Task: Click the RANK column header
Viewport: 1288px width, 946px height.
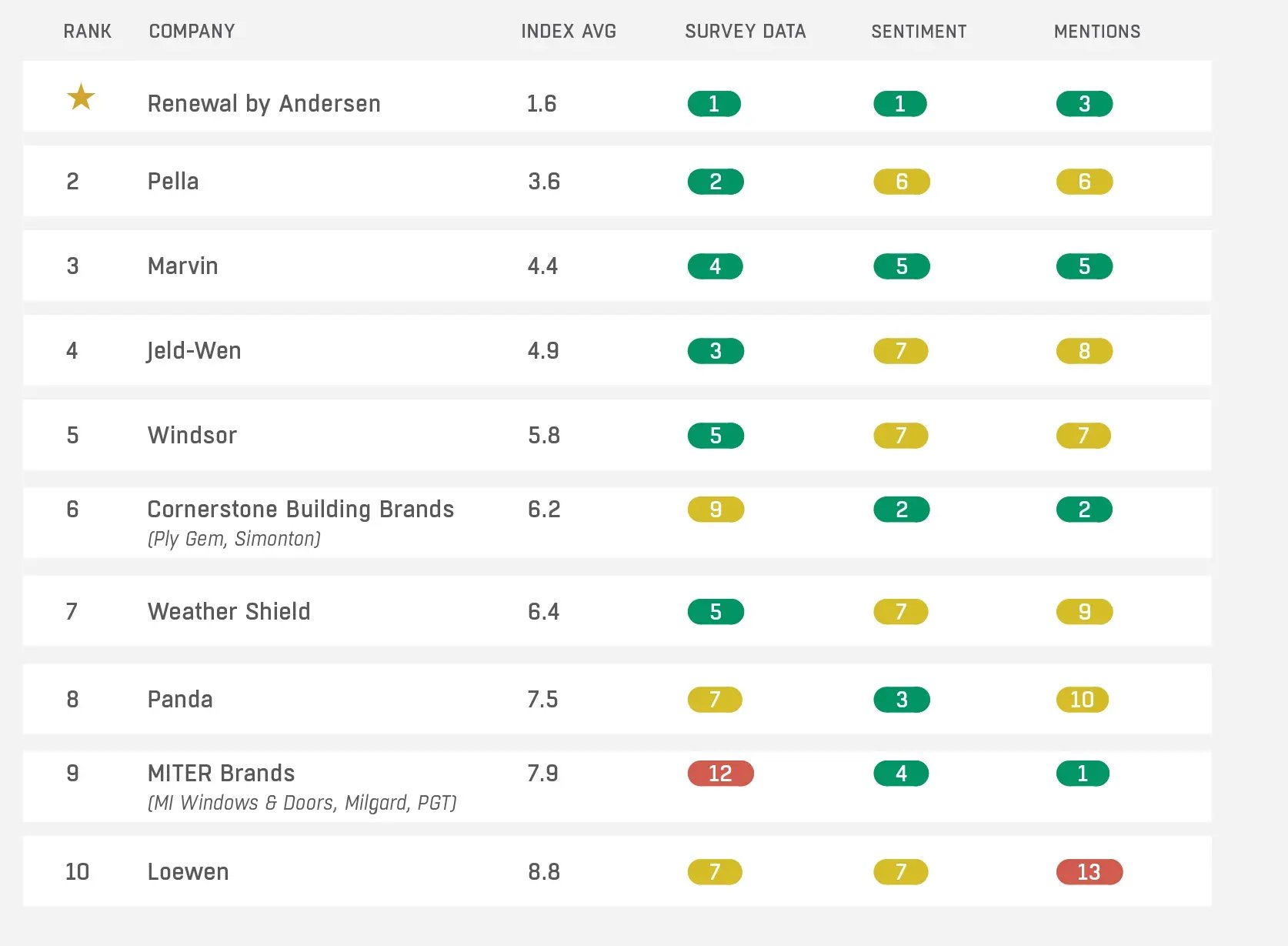Action: coord(87,32)
